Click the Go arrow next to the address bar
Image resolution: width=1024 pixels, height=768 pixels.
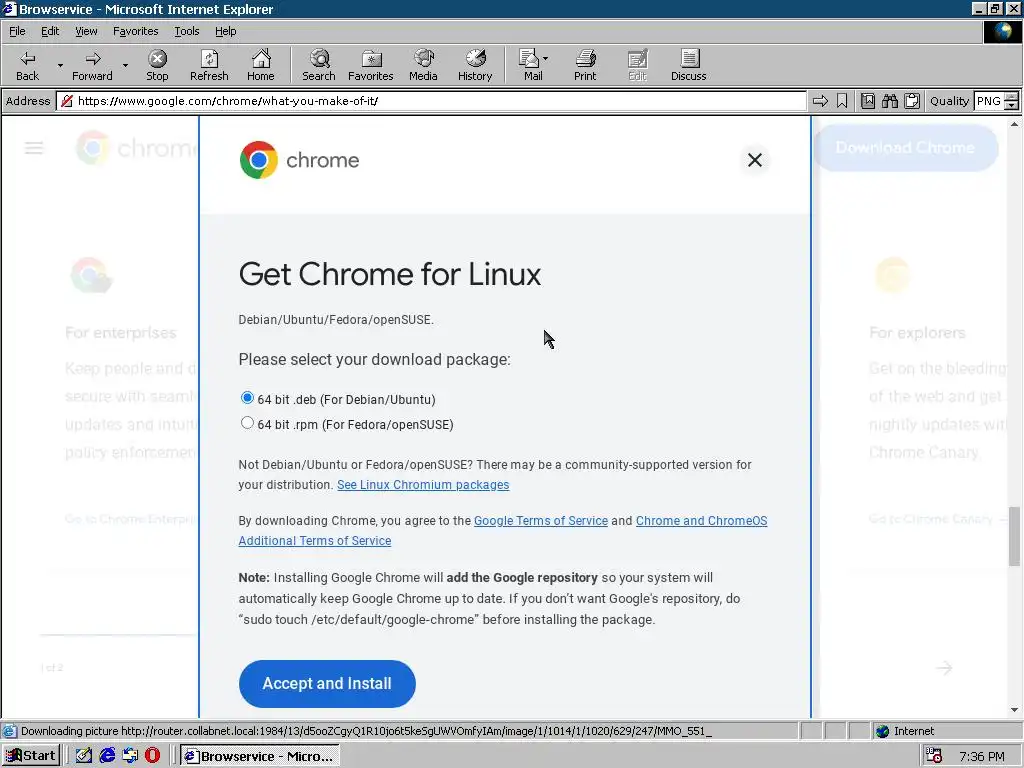point(820,101)
